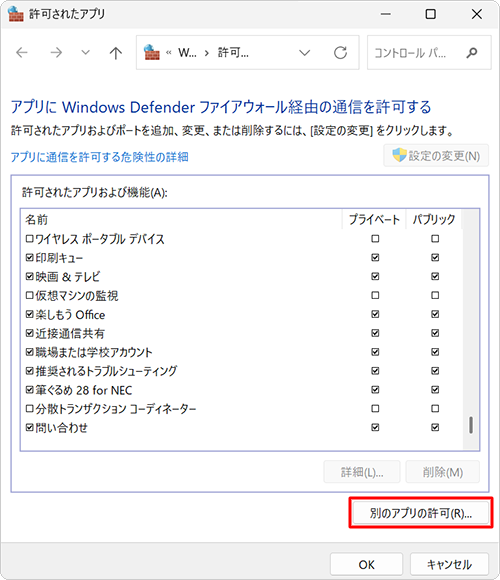The image size is (500, 580).
Task: Toggle public checkbox for 分散トランザクション コーディネーター
Action: 435,408
